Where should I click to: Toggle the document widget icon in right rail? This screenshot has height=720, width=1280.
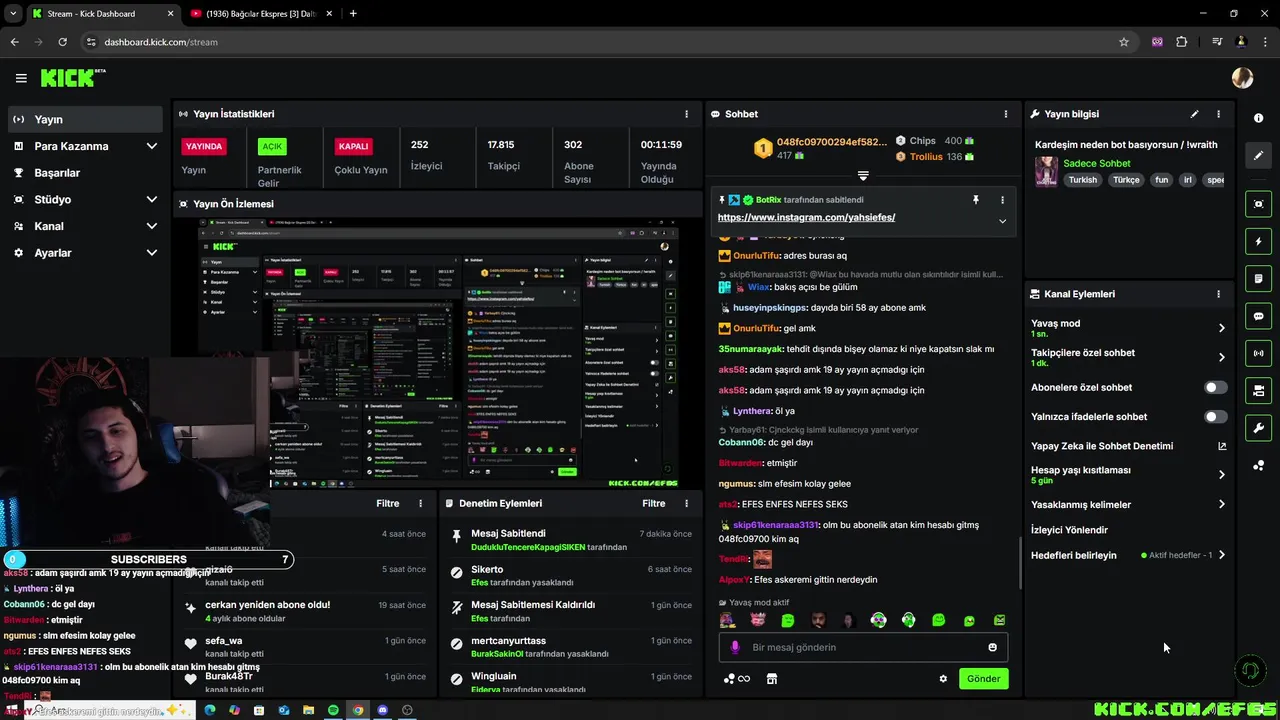[x=1258, y=278]
